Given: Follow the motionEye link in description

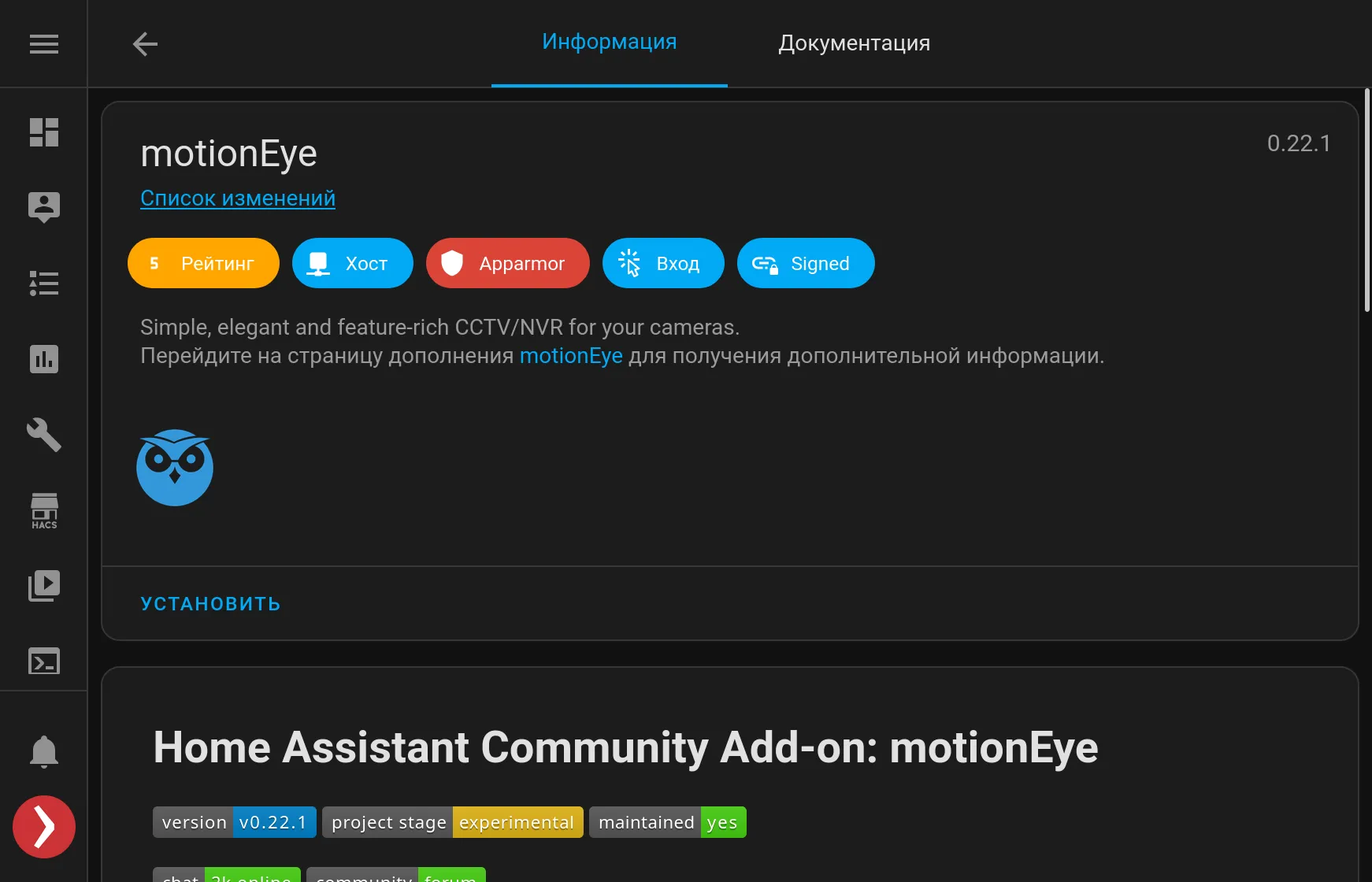Looking at the screenshot, I should coord(571,356).
